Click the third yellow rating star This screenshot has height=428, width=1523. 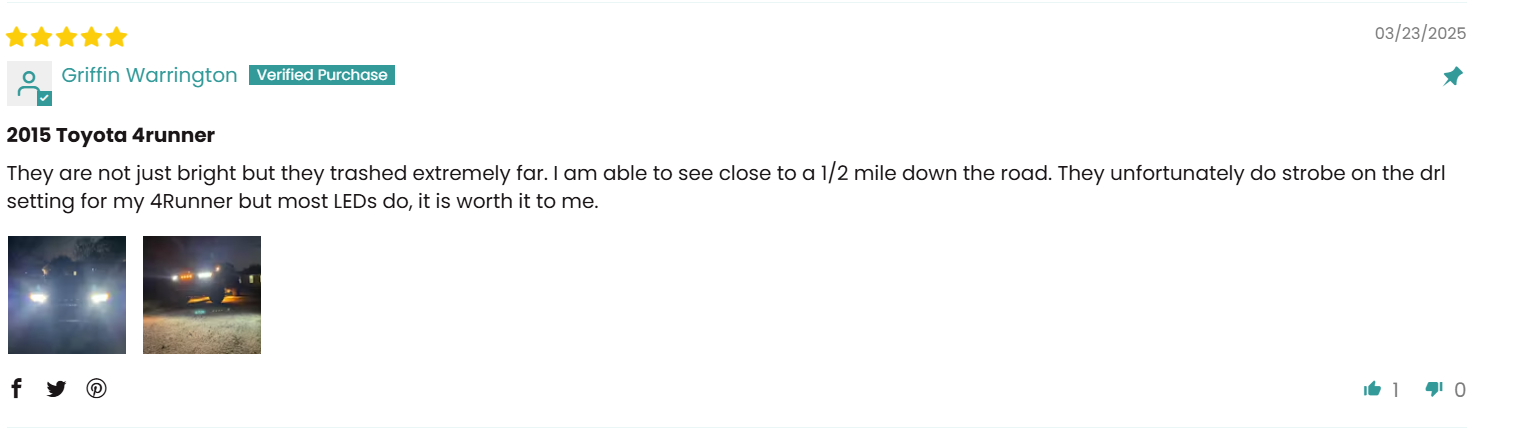(x=67, y=37)
